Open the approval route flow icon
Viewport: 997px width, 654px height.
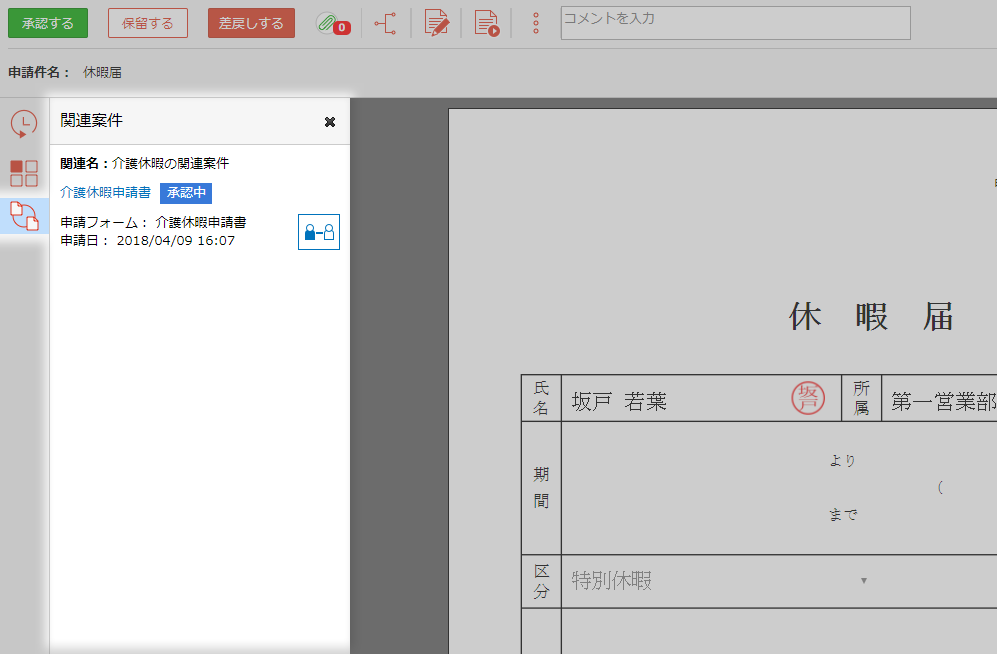[x=385, y=24]
